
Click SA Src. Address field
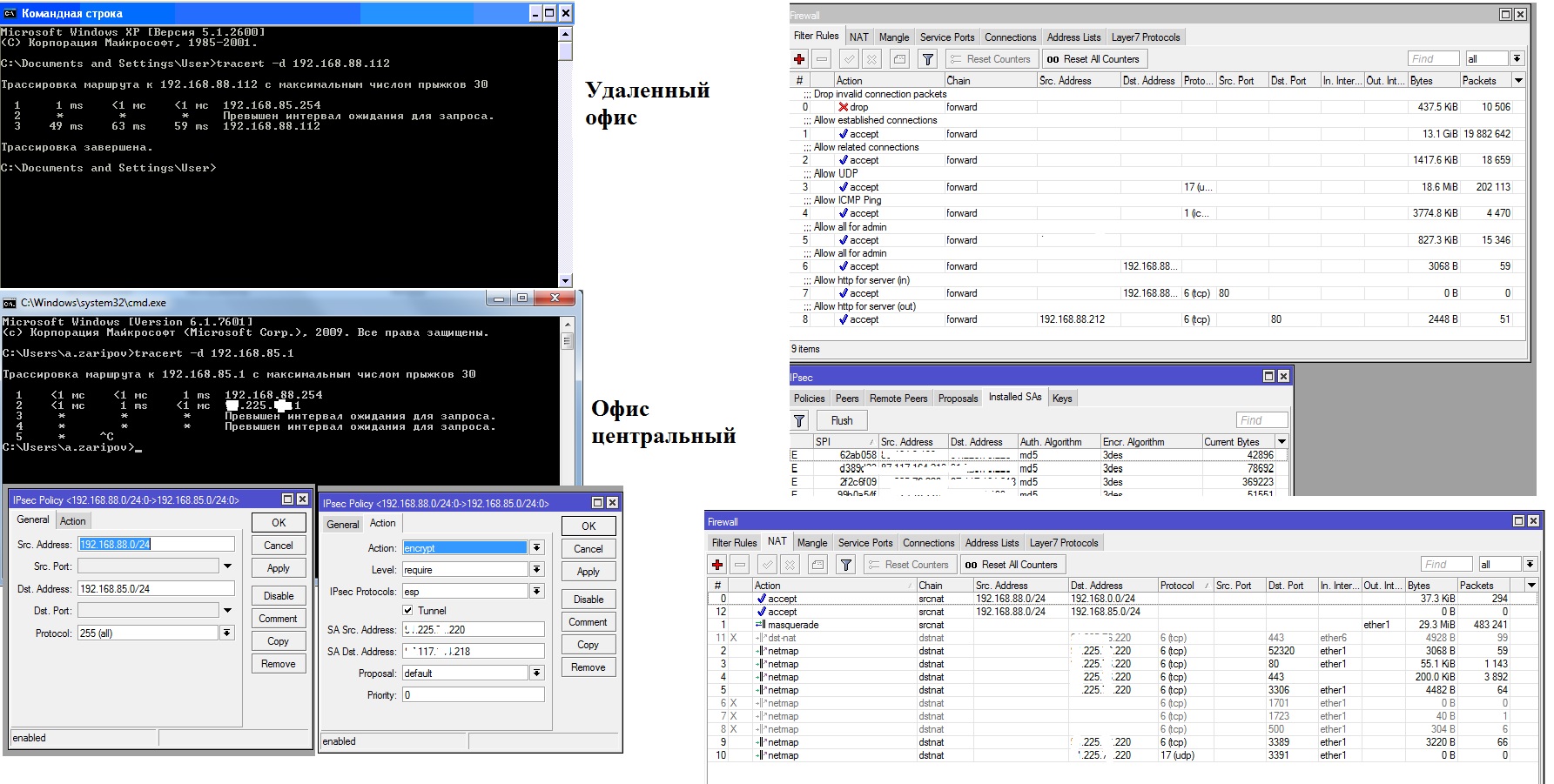[474, 629]
